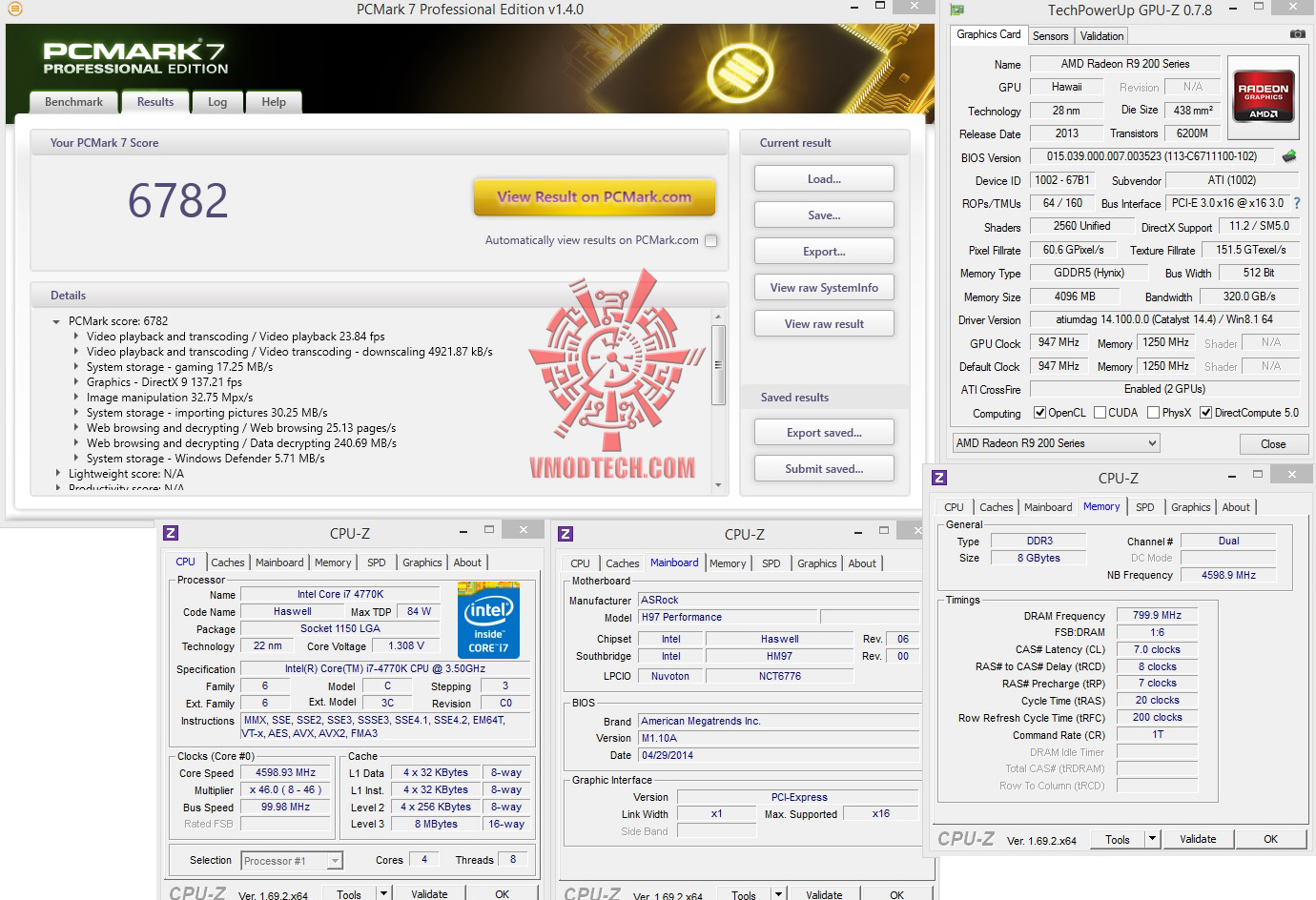Click the Driver Version field in GPU-Z
Screen dimensions: 1316x900
click(1164, 319)
